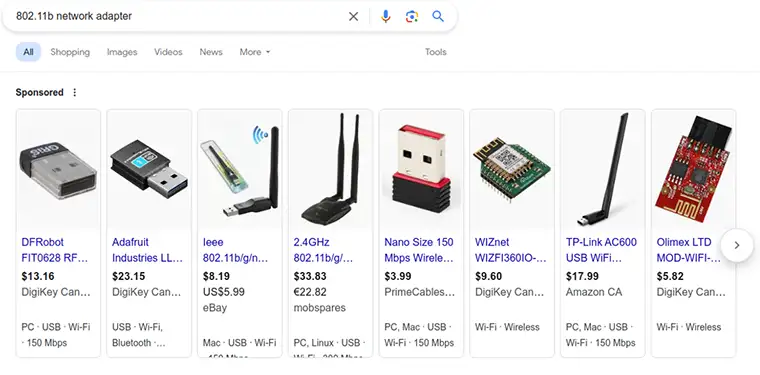Switch to the Images tab
Image resolution: width=760 pixels, height=375 pixels.
122,52
